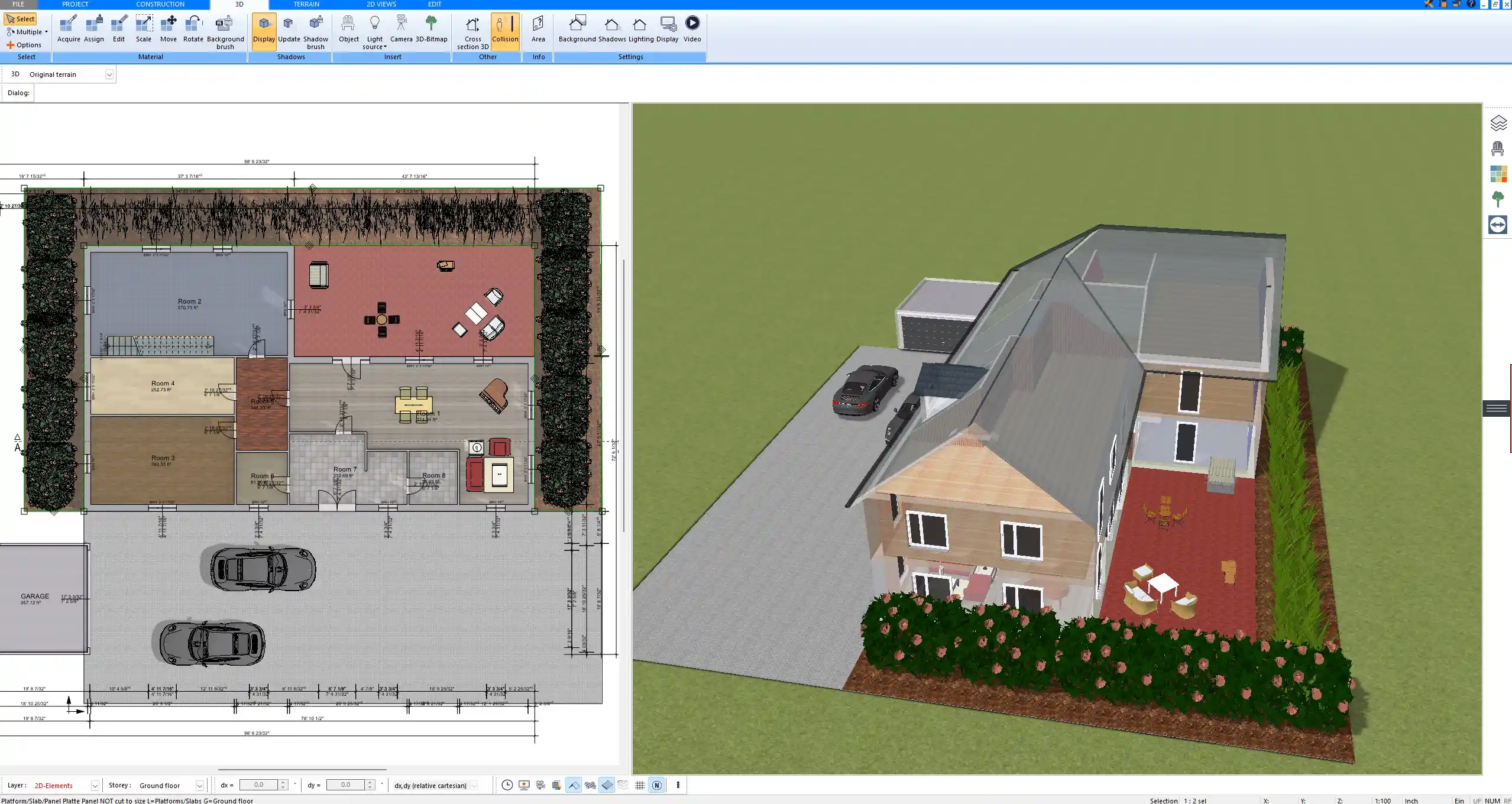The image size is (1512, 804).
Task: Open the Camera insert tool
Action: coord(403,28)
